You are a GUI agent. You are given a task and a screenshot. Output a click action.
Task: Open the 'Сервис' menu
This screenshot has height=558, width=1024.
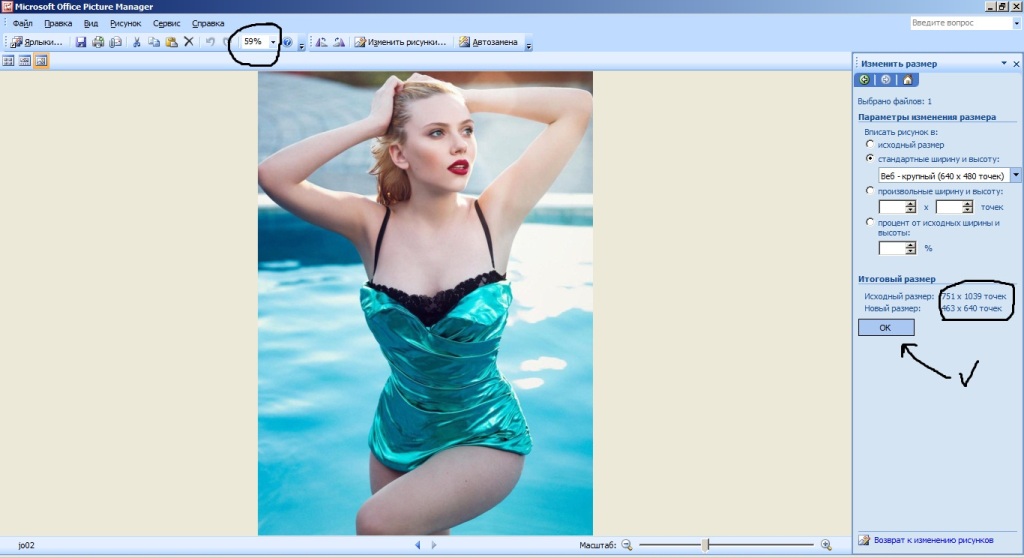[x=166, y=23]
